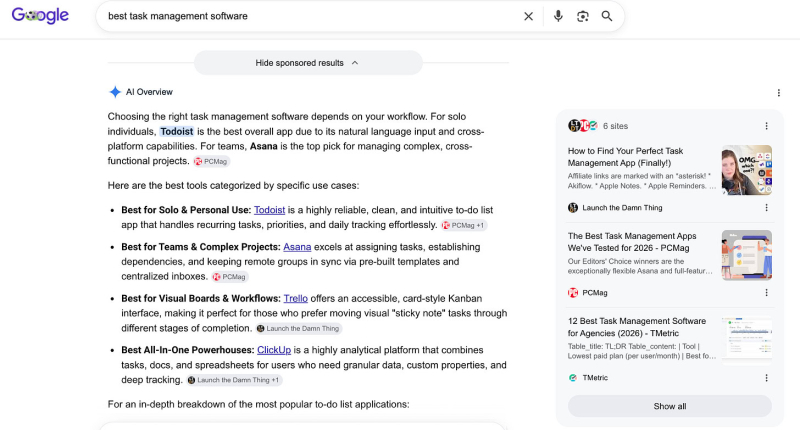This screenshot has width=800, height=430.
Task: Open How to Find Your Perfect Task Management App
Action: tap(626, 157)
